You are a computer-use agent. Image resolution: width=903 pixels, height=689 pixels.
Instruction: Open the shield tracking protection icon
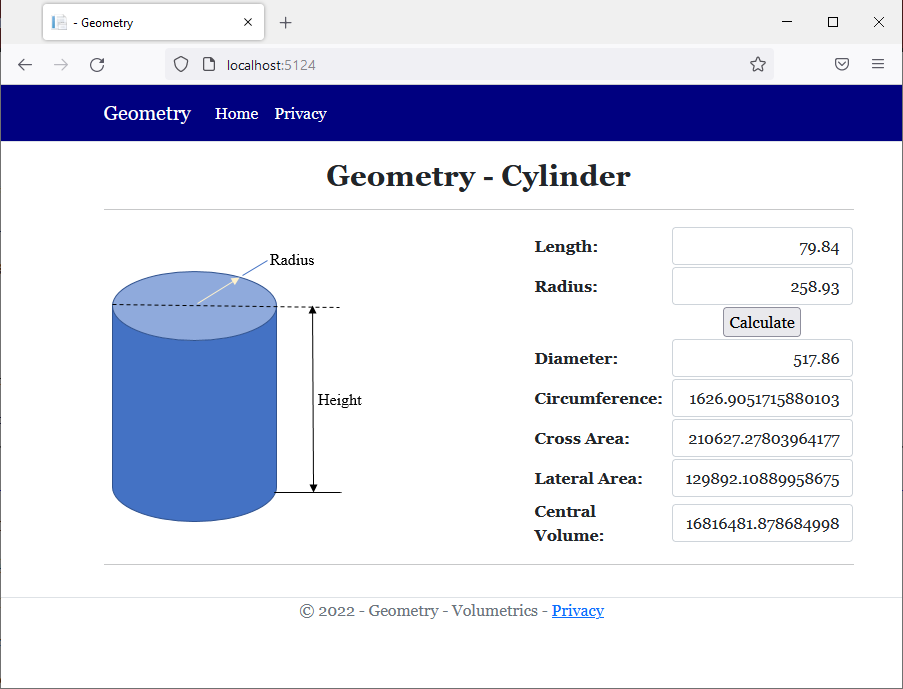click(181, 65)
